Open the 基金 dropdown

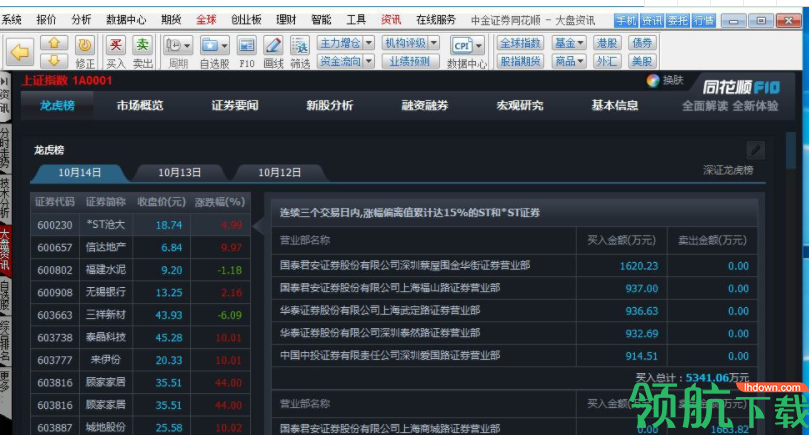tap(569, 43)
